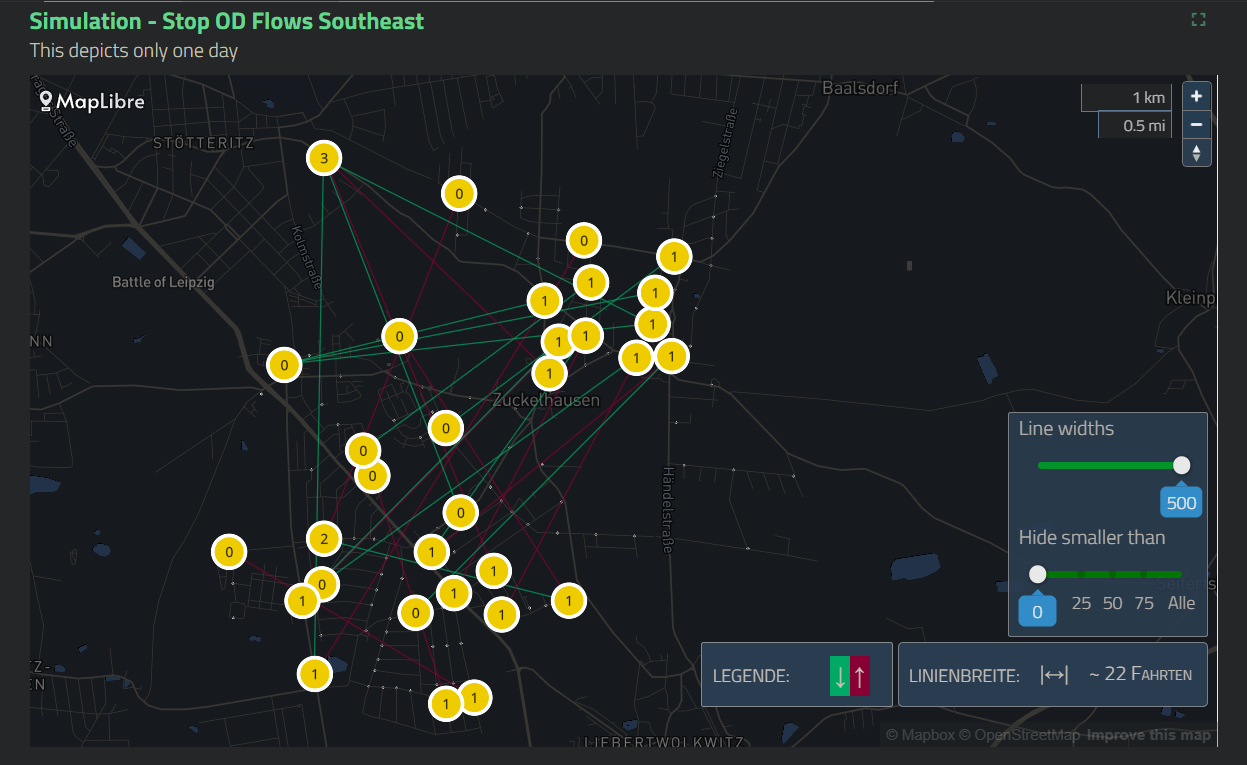Zoom out using the − map control
The height and width of the screenshot is (765, 1247).
pos(1196,124)
